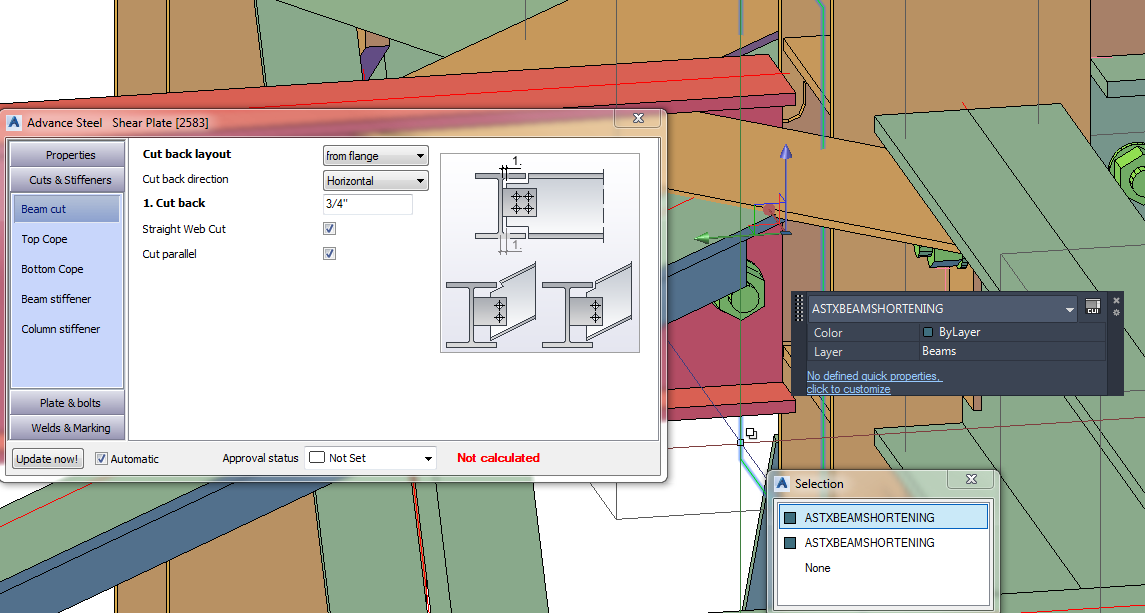Click the connection preview diagram thumbnail
The image size is (1145, 613).
pos(540,252)
